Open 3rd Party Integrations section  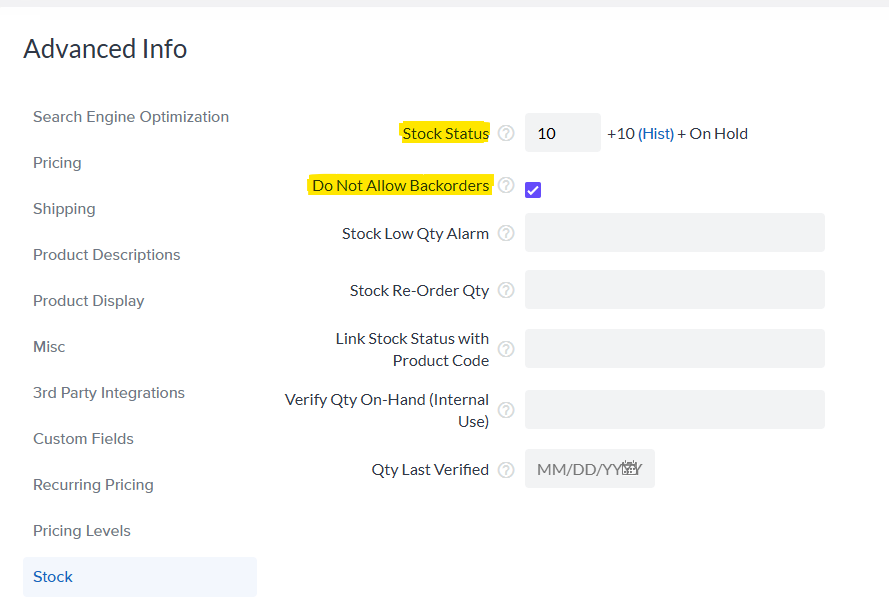pyautogui.click(x=109, y=393)
